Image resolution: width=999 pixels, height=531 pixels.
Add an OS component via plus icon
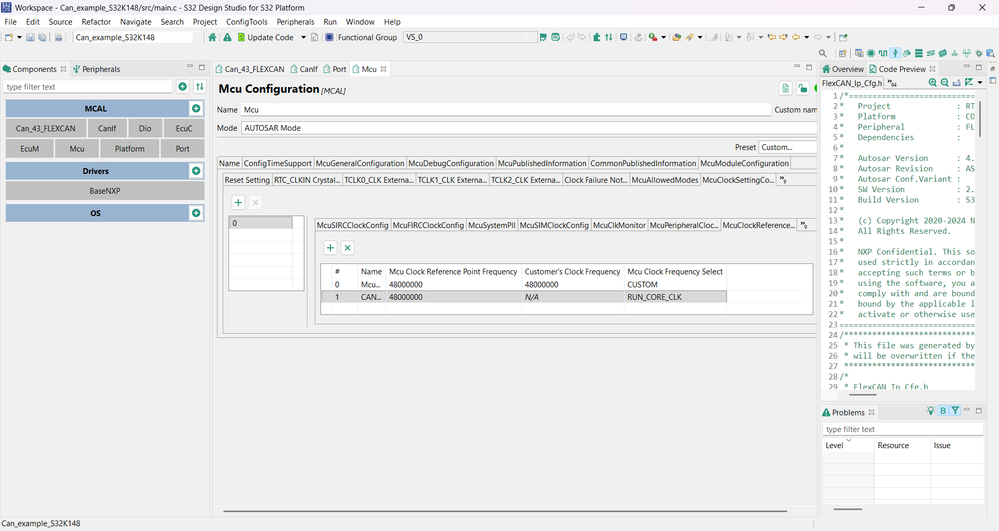coord(196,213)
